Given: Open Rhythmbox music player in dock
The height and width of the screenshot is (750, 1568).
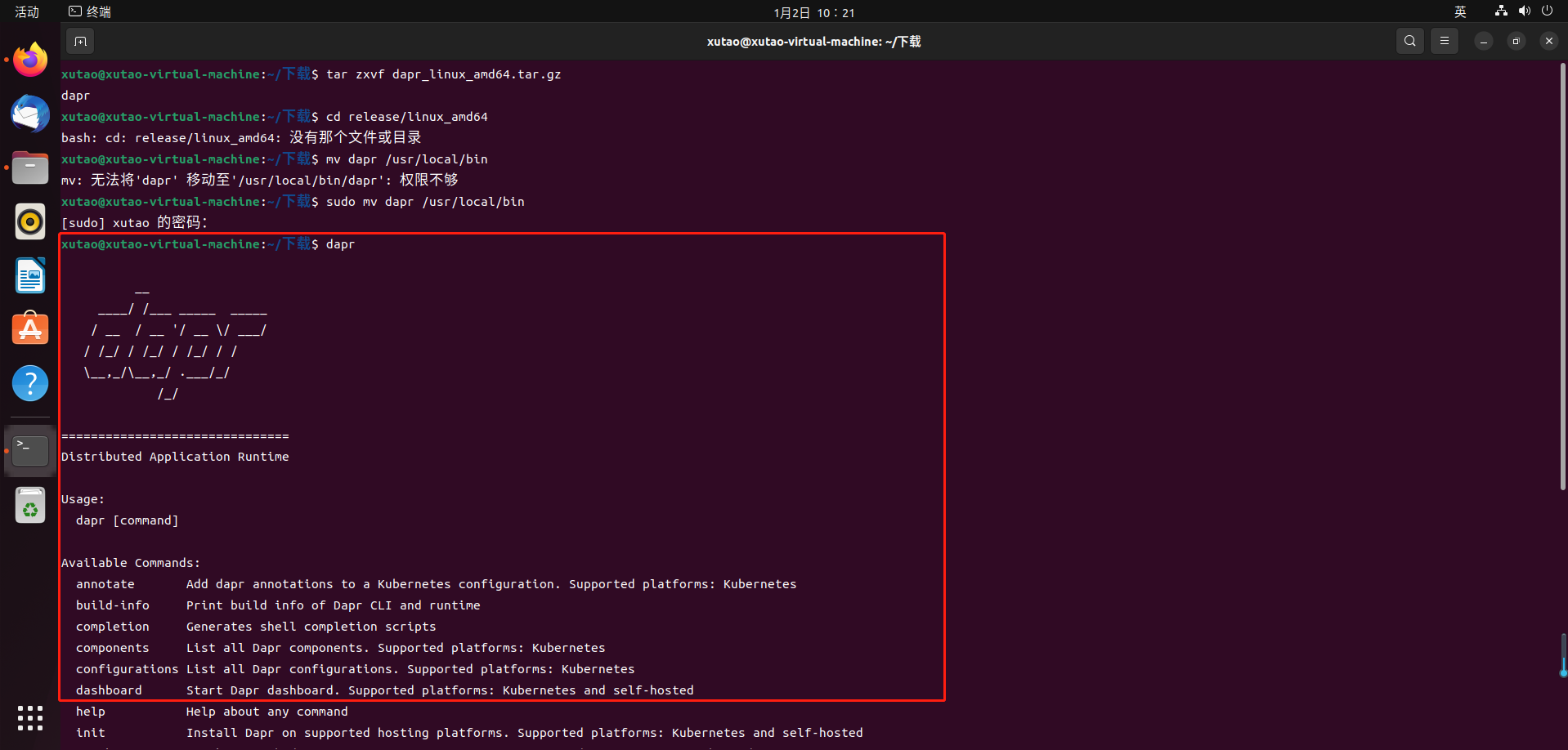Looking at the screenshot, I should 30,221.
